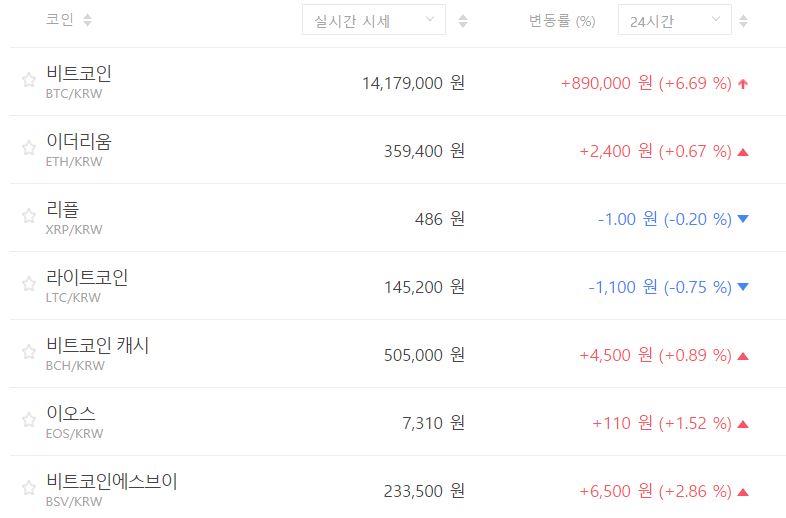Click the star next to 이오스
Image resolution: width=786 pixels, height=518 pixels.
tap(29, 421)
